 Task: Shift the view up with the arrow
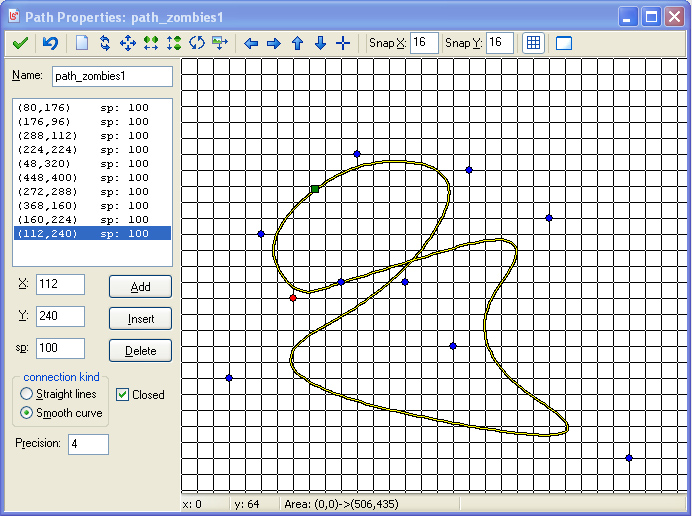coord(297,43)
